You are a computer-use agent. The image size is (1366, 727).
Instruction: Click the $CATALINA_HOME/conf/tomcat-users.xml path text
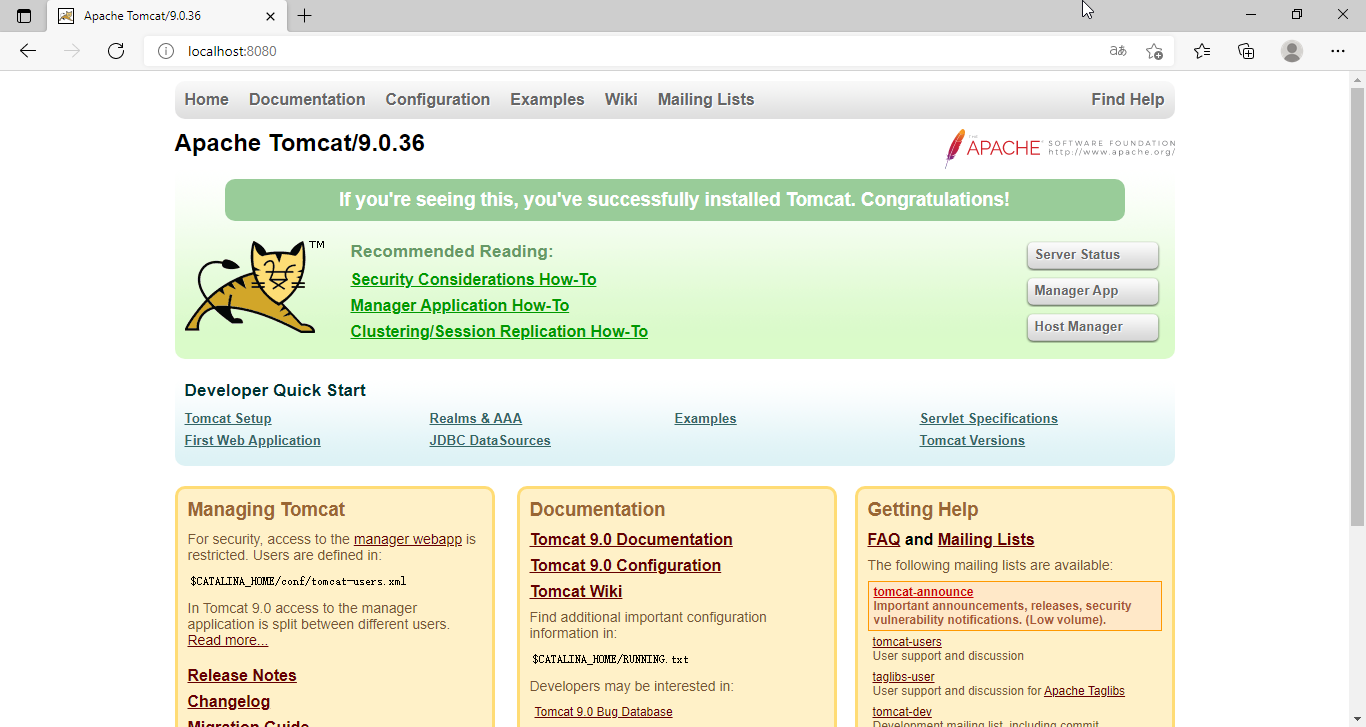click(298, 581)
